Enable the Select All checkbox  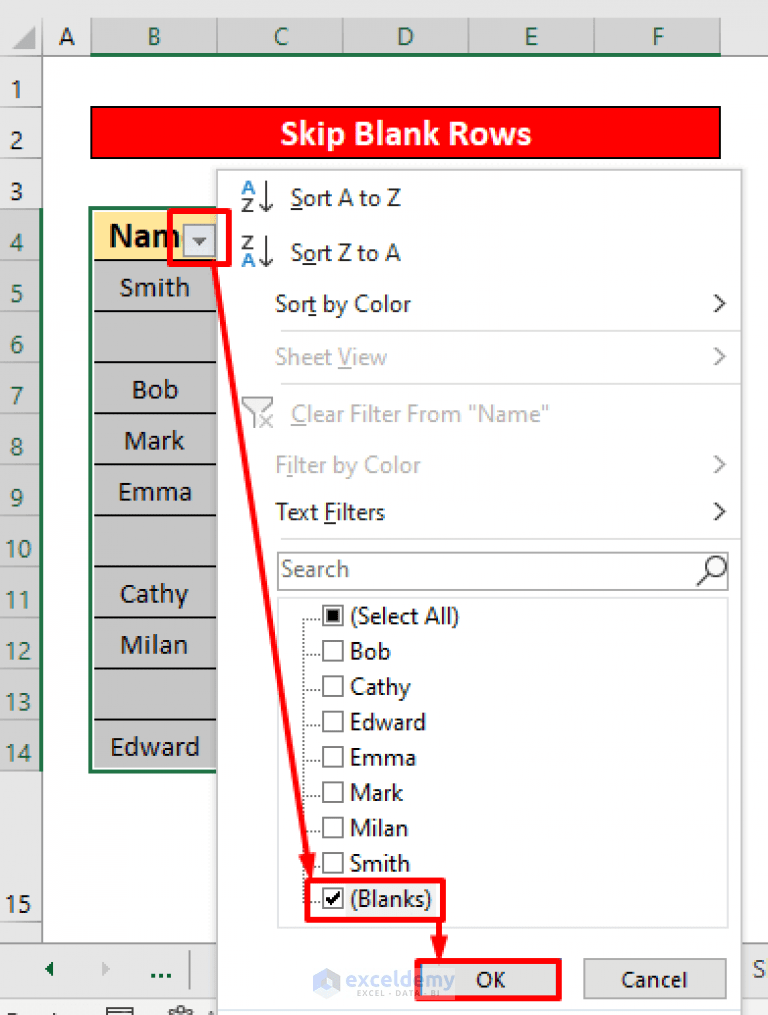[333, 616]
